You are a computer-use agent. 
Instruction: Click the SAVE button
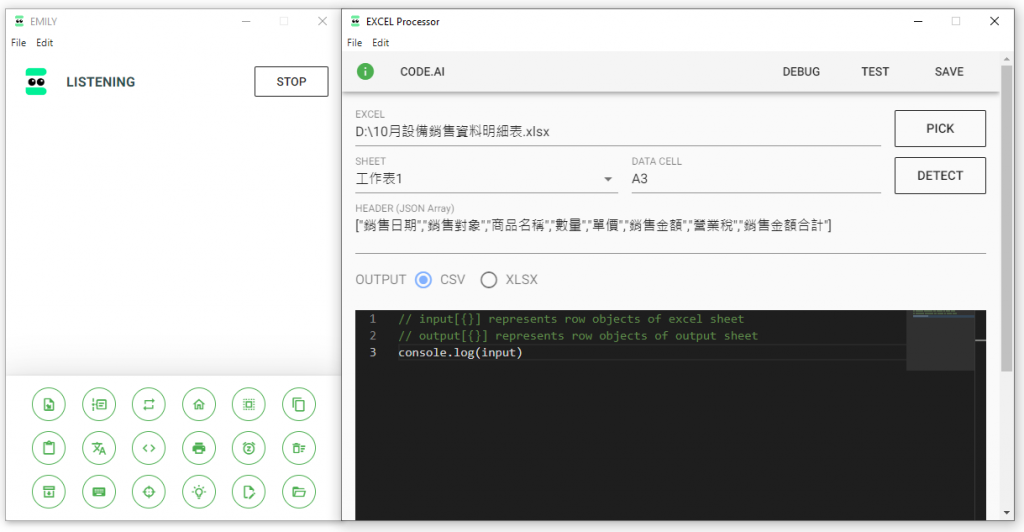click(x=949, y=72)
